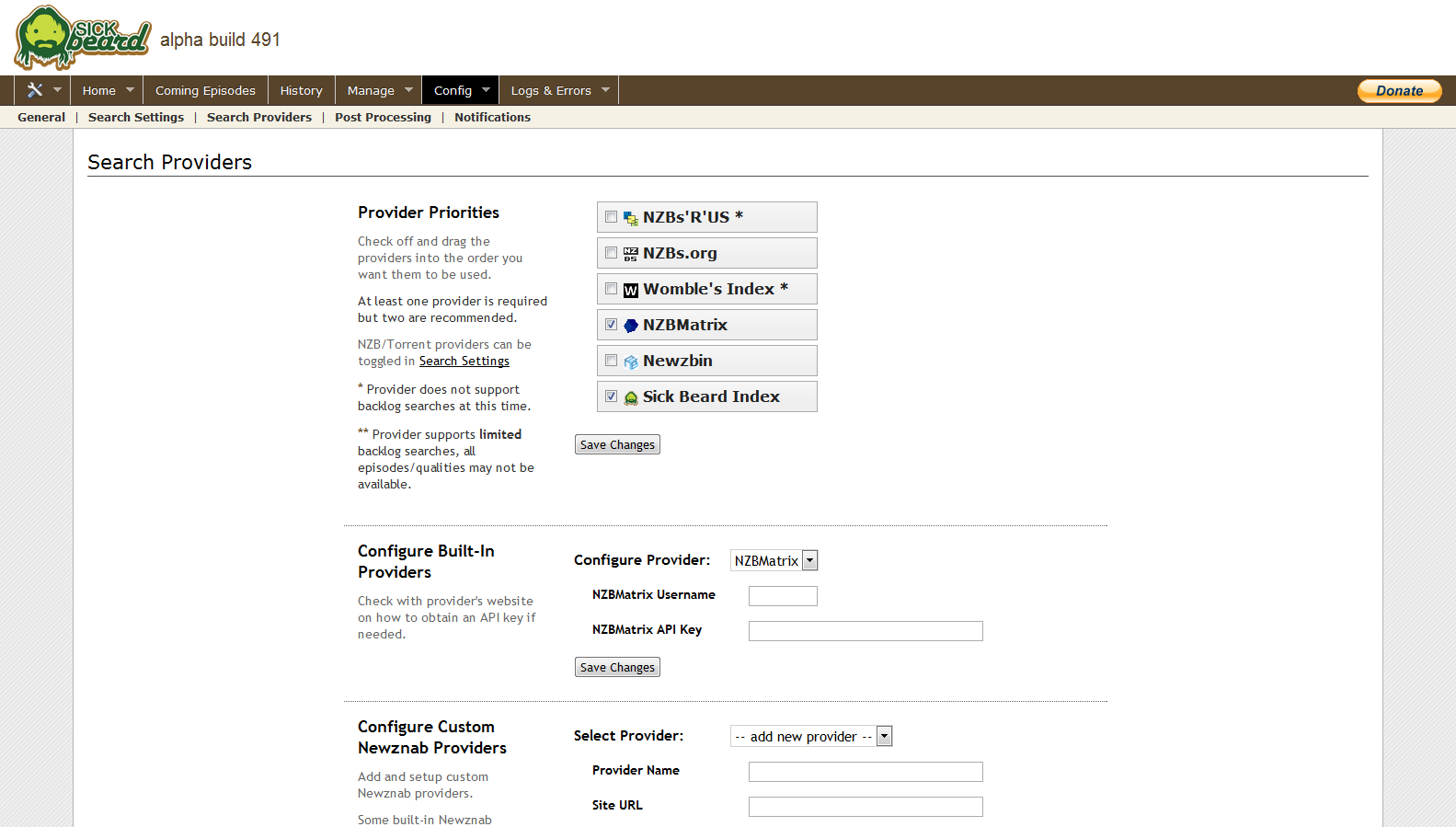This screenshot has width=1456, height=827.
Task: Expand the Home menu arrow
Action: [x=130, y=90]
